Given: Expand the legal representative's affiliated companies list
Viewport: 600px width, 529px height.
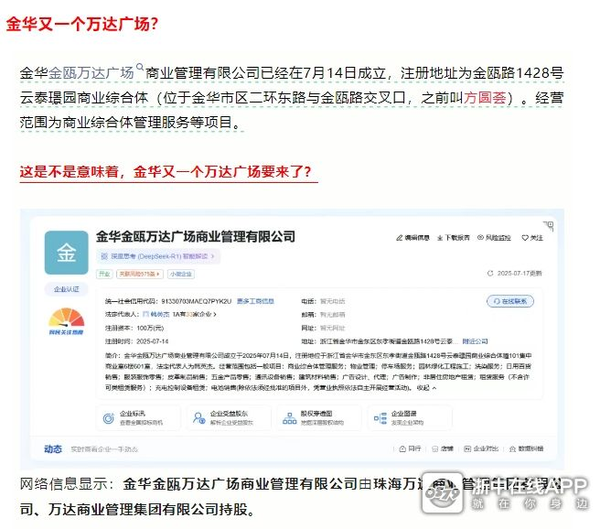Looking at the screenshot, I should pos(194,314).
